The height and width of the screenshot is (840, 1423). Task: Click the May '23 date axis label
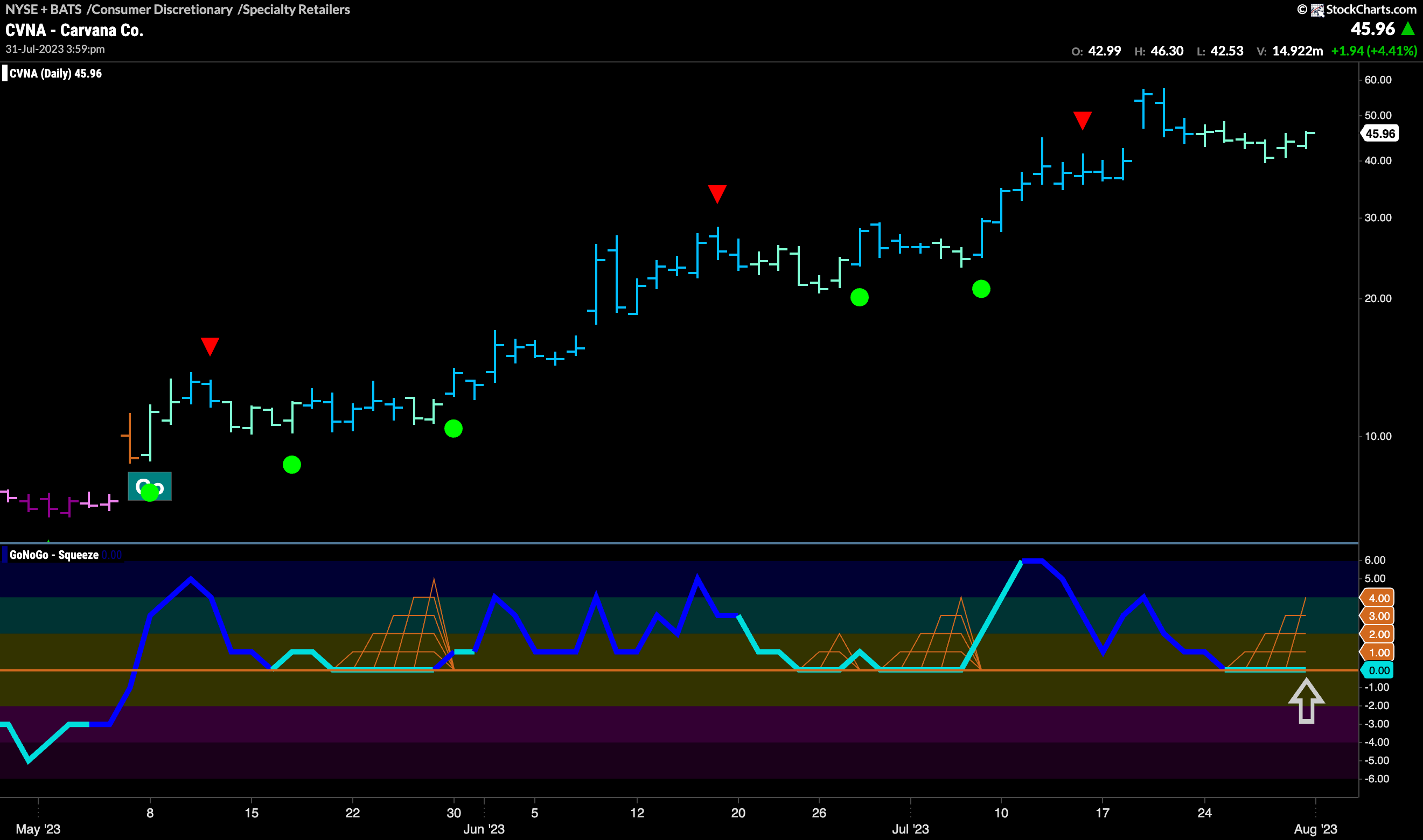tap(38, 829)
